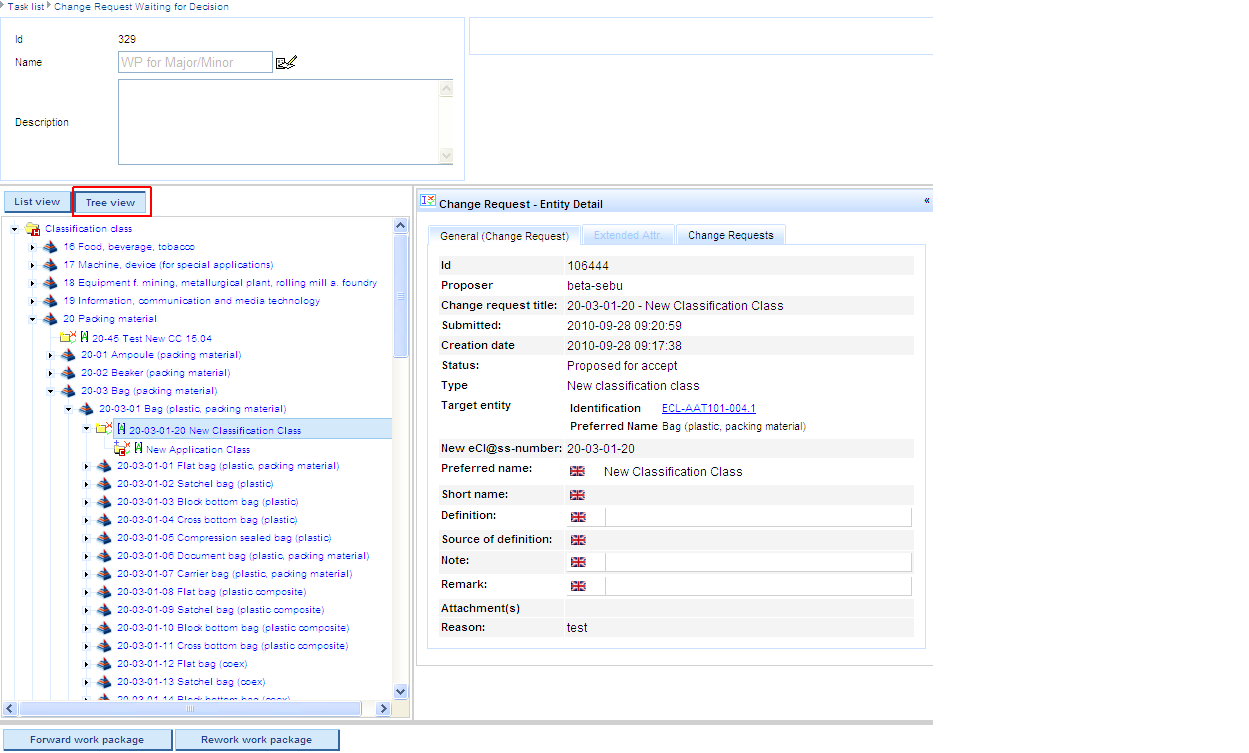Click the edit pencil icon beside the Name field
The image size is (1249, 753).
click(x=286, y=63)
